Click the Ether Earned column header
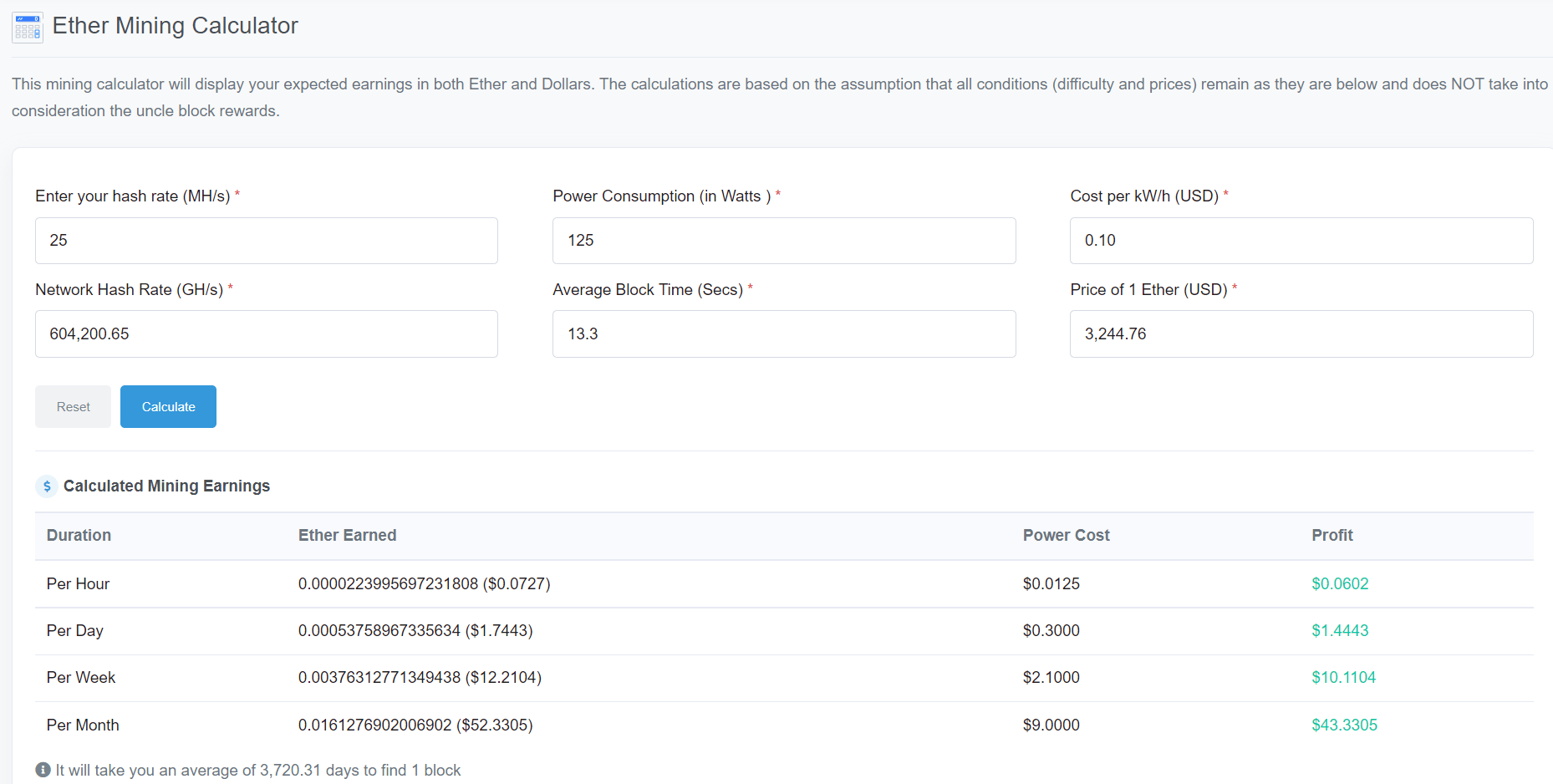Viewport: 1553px width, 784px height. (x=347, y=536)
